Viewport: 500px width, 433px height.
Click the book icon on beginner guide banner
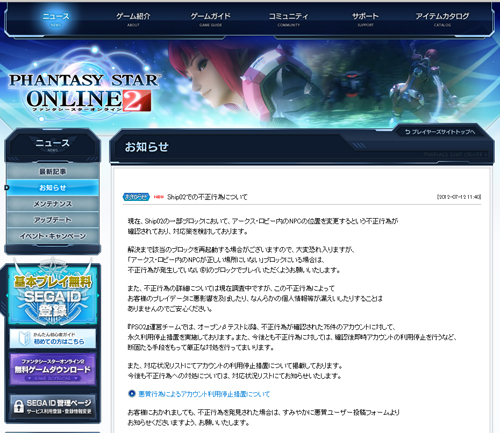click(x=24, y=339)
